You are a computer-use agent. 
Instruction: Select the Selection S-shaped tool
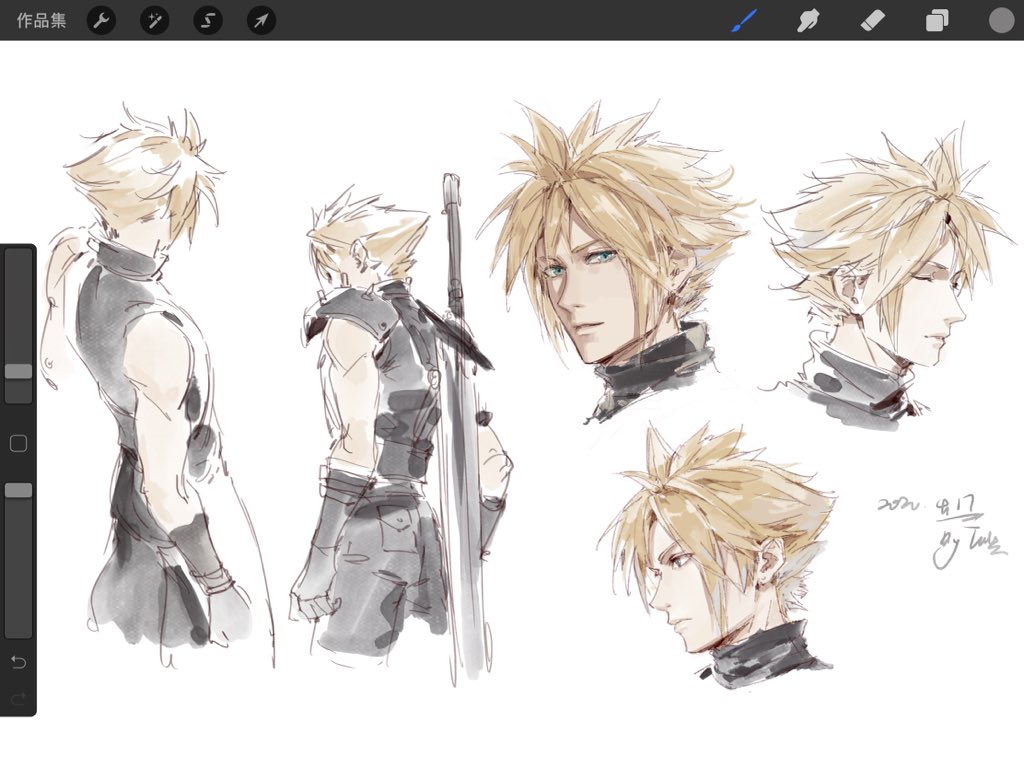tap(208, 21)
